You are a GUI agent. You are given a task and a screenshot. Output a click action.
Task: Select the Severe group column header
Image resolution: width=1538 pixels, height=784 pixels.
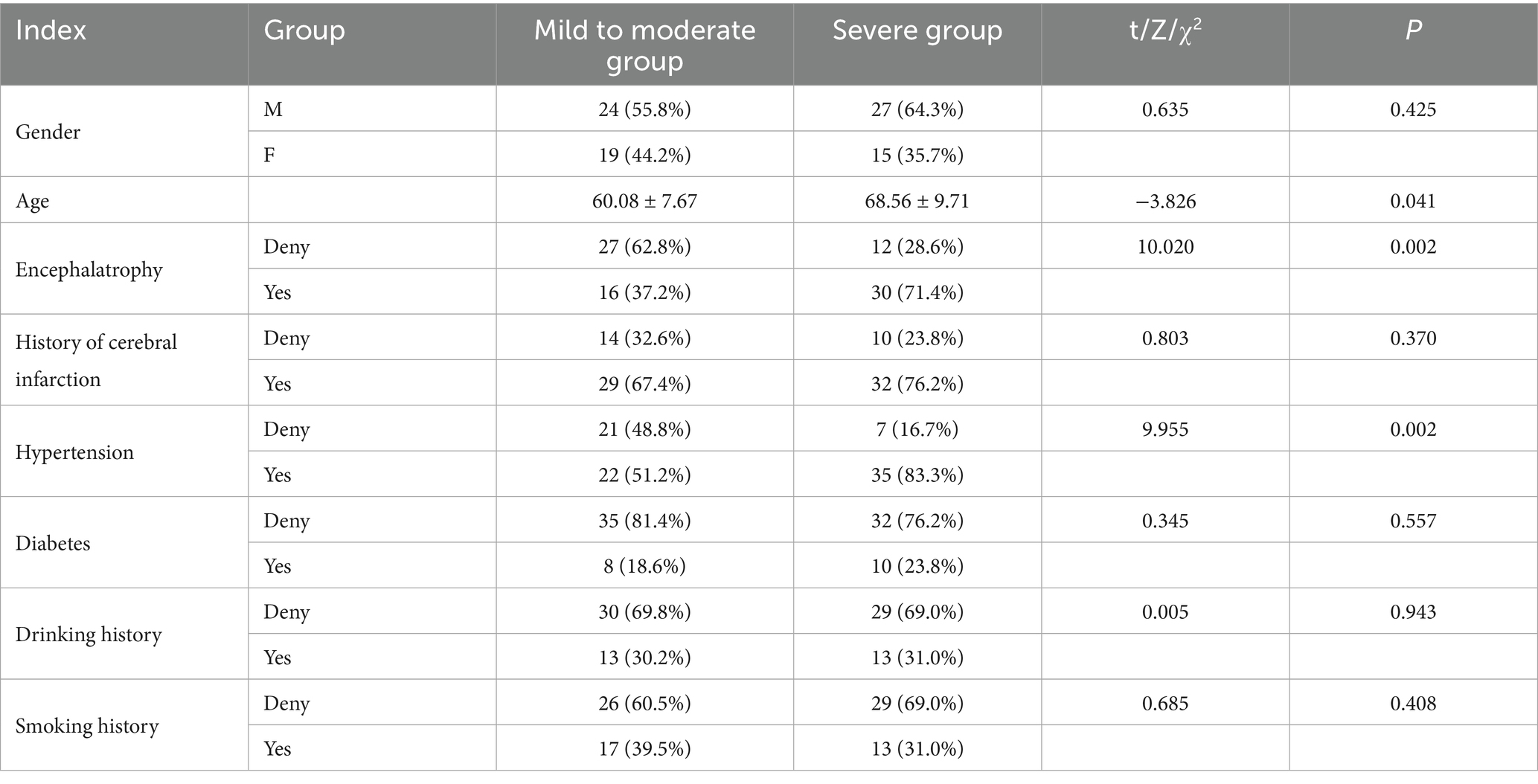tap(917, 30)
